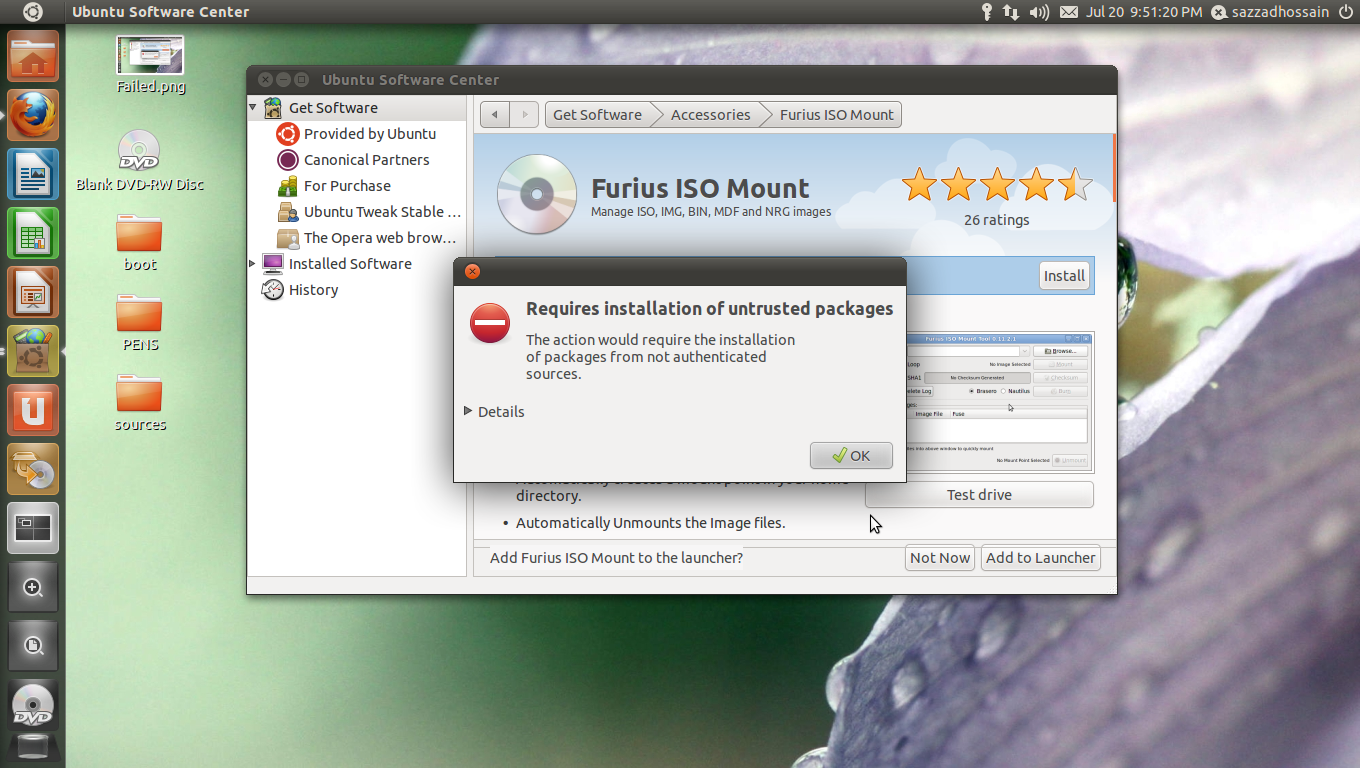Image resolution: width=1360 pixels, height=768 pixels.
Task: Click the back navigation arrow
Action: (494, 115)
